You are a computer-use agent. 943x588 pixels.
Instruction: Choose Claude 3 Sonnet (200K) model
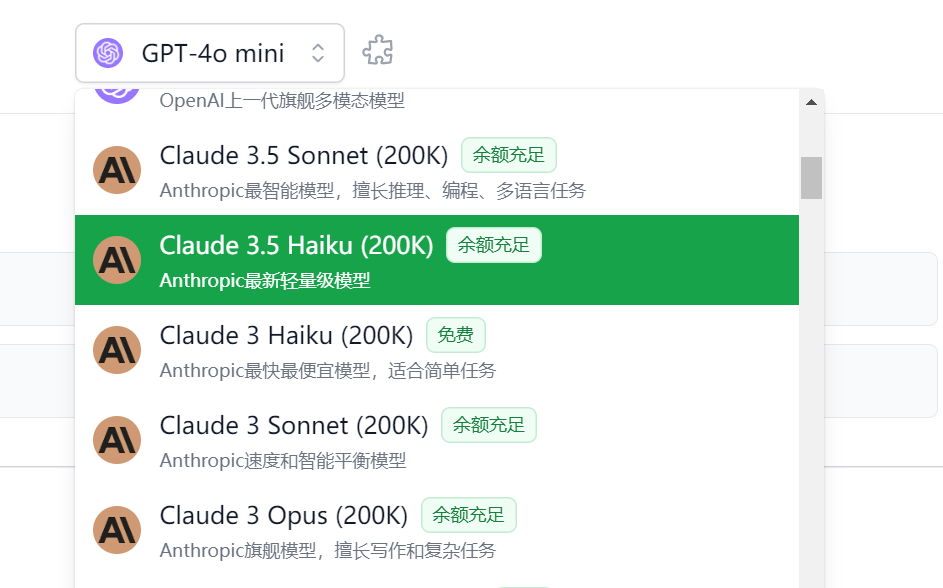(x=437, y=440)
